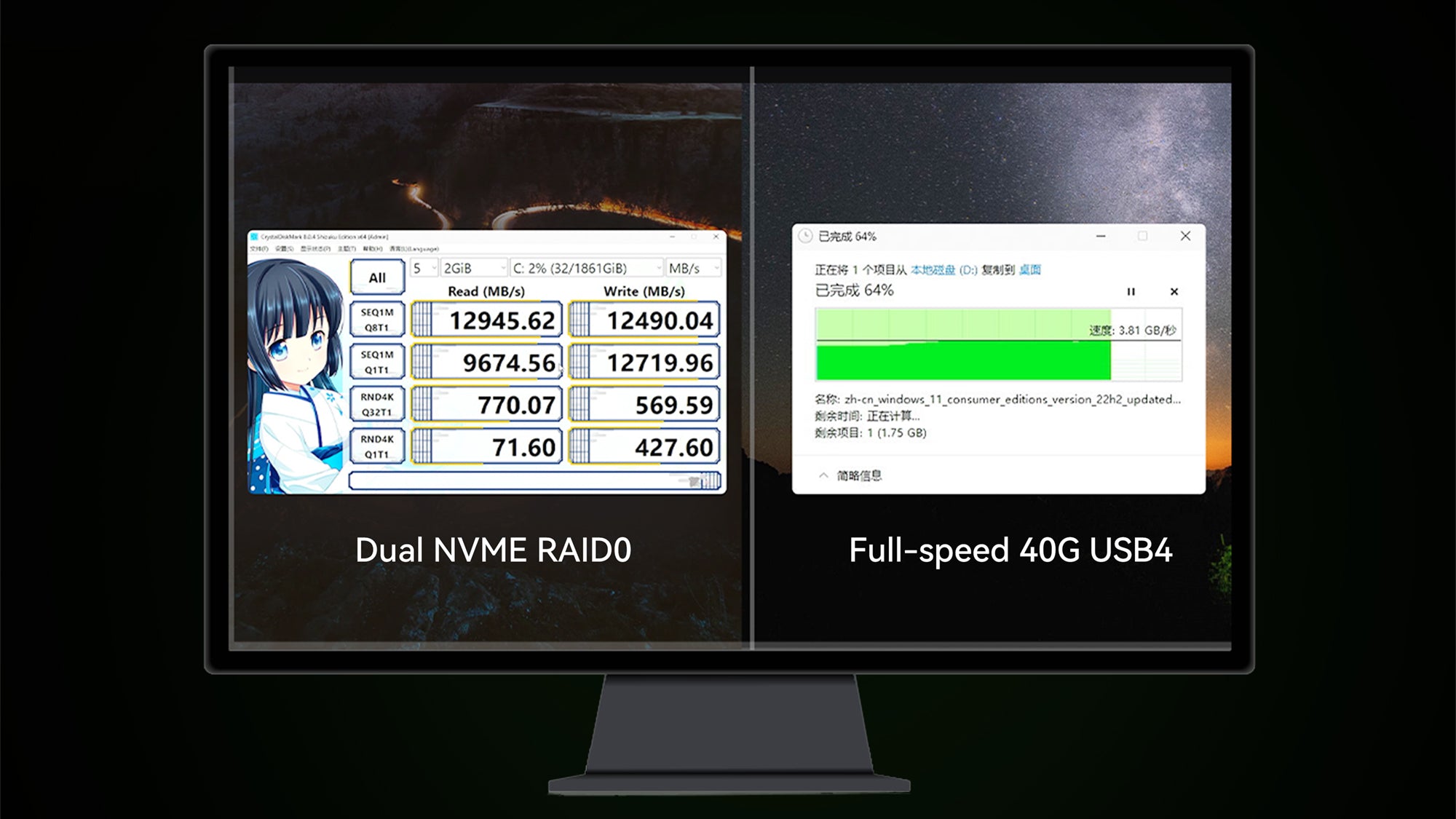This screenshot has height=819, width=1456.
Task: Collapse details with the 简略信息 chevron
Action: pos(823,475)
